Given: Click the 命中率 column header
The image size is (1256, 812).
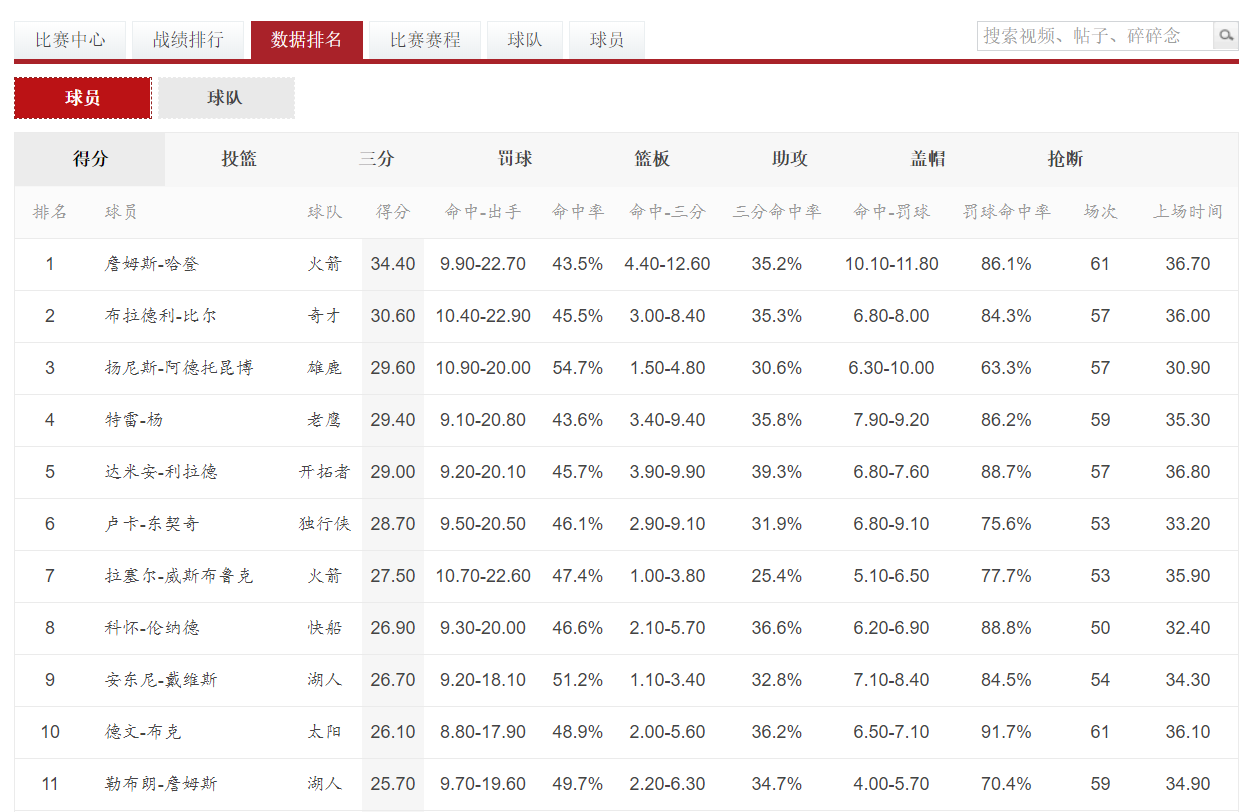Looking at the screenshot, I should 578,212.
